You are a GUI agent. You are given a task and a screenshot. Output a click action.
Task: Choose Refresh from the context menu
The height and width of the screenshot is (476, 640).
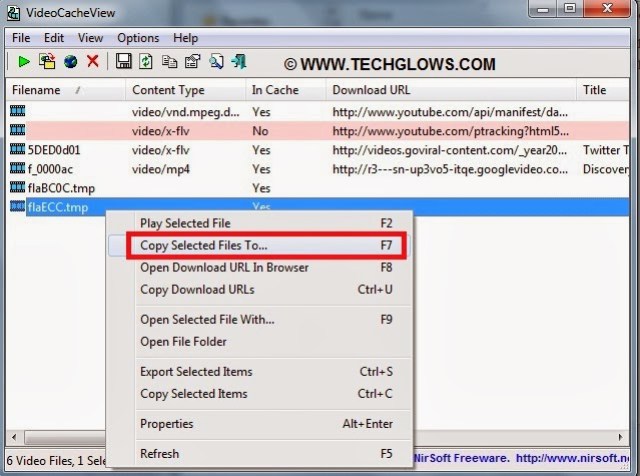[261, 454]
